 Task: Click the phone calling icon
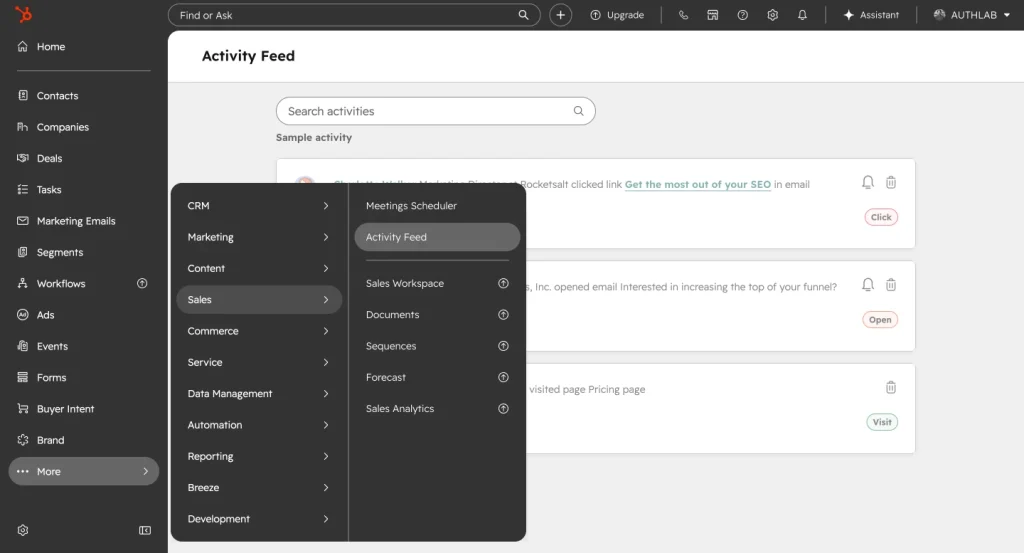pos(683,15)
